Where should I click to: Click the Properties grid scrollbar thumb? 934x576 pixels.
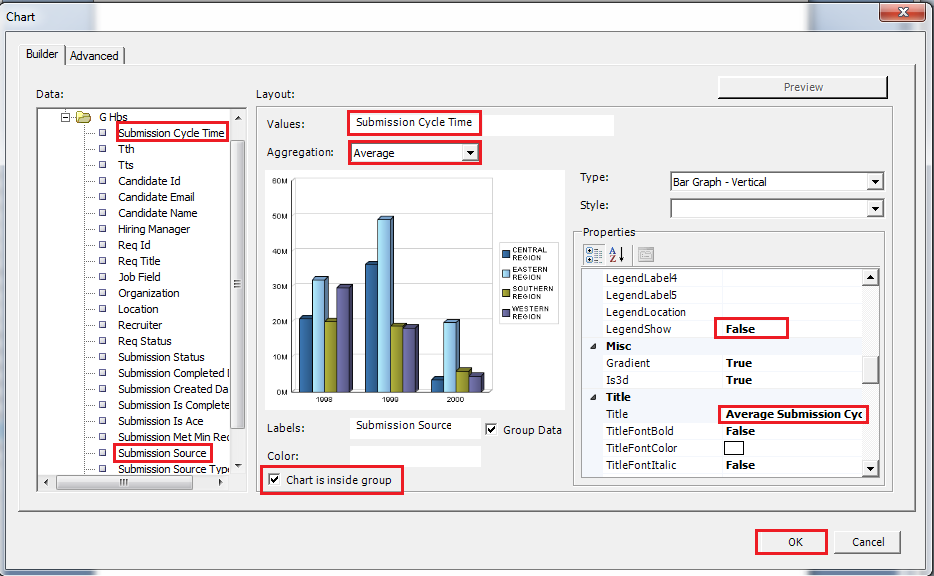tap(870, 370)
